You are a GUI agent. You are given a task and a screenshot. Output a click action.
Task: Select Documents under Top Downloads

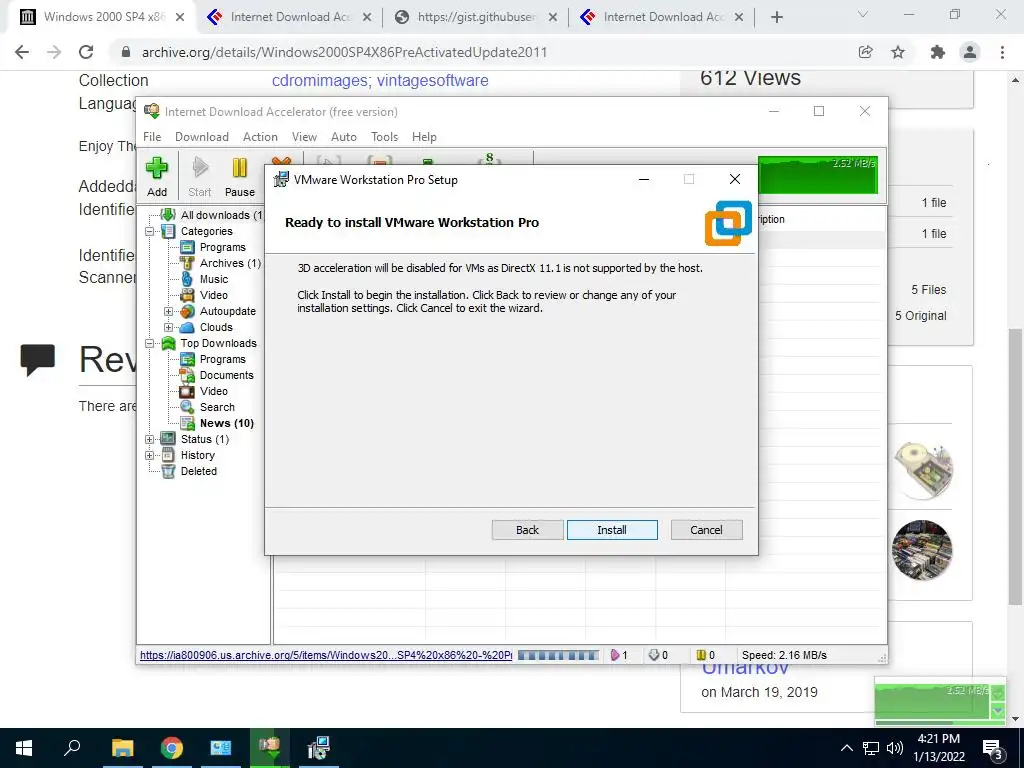click(x=227, y=375)
